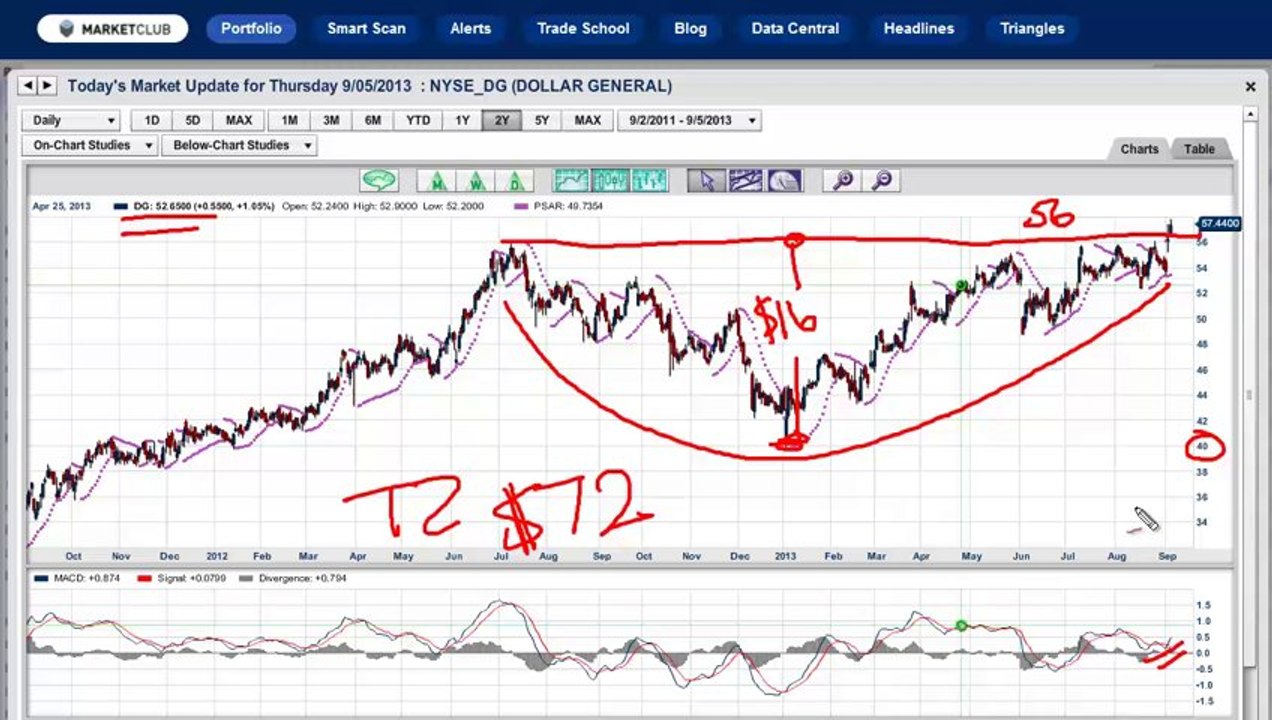Select the trendline drawing tool
This screenshot has height=720, width=1272.
pos(746,180)
